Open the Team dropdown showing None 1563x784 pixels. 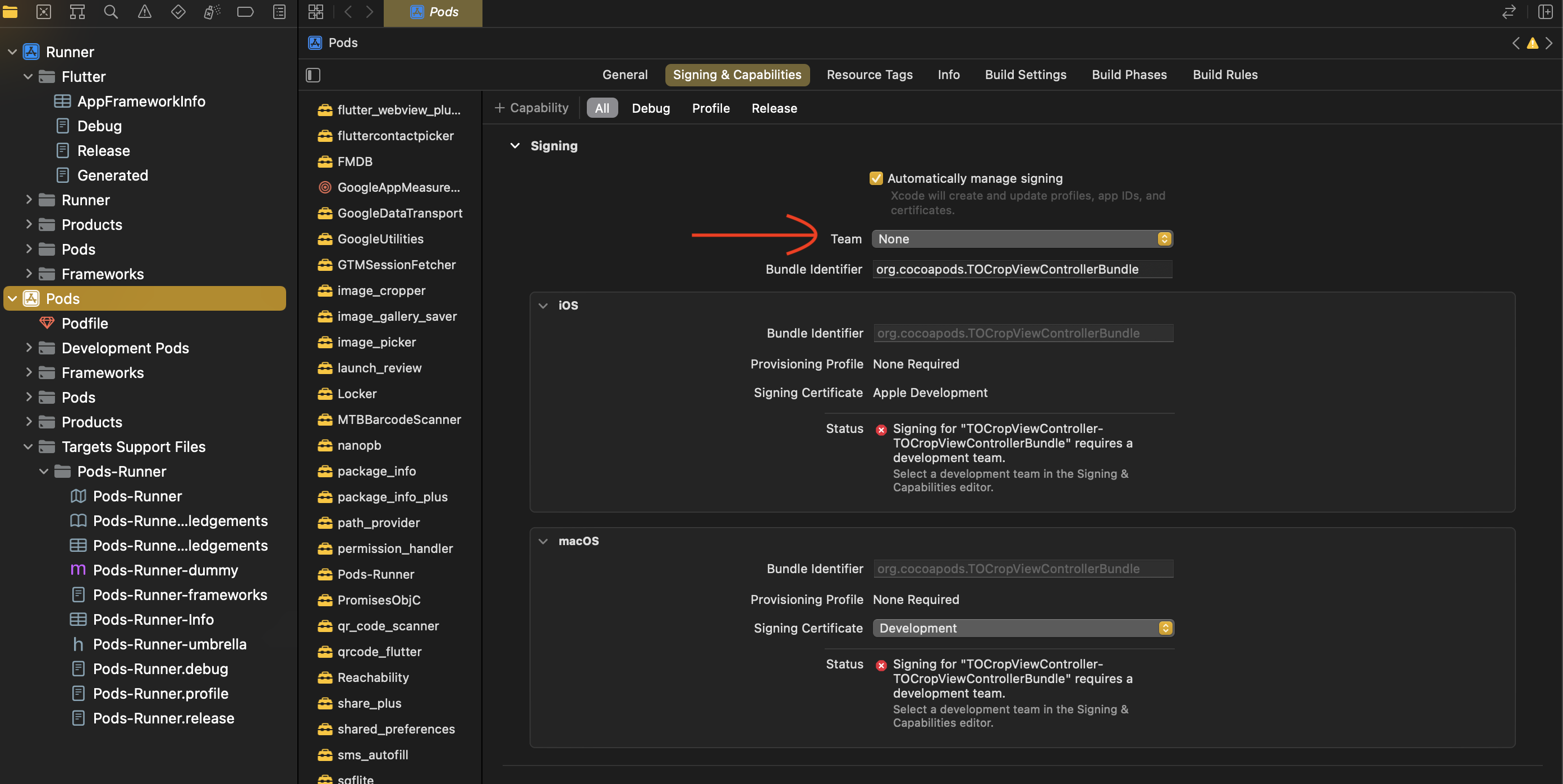pyautogui.click(x=1022, y=239)
